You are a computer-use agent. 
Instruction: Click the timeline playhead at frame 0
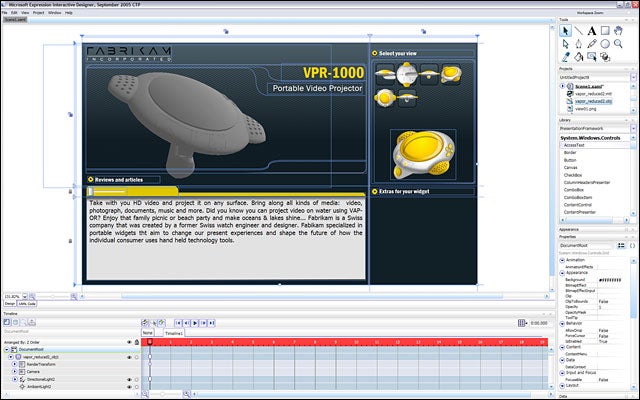[150, 342]
